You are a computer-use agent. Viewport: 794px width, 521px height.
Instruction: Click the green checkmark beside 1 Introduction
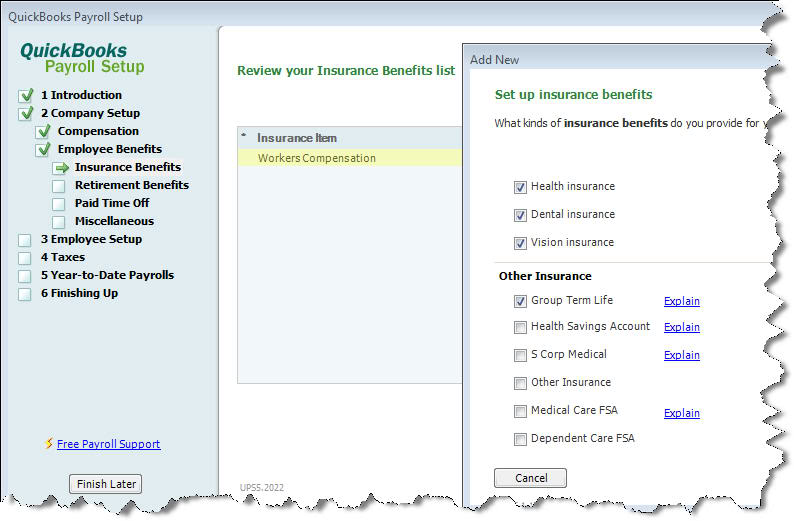click(x=25, y=95)
